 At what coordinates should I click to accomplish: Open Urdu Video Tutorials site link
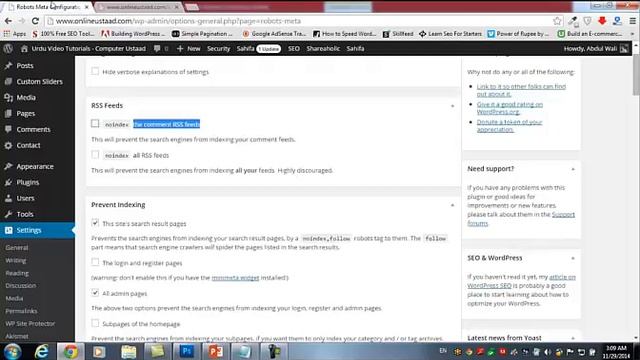[83, 49]
